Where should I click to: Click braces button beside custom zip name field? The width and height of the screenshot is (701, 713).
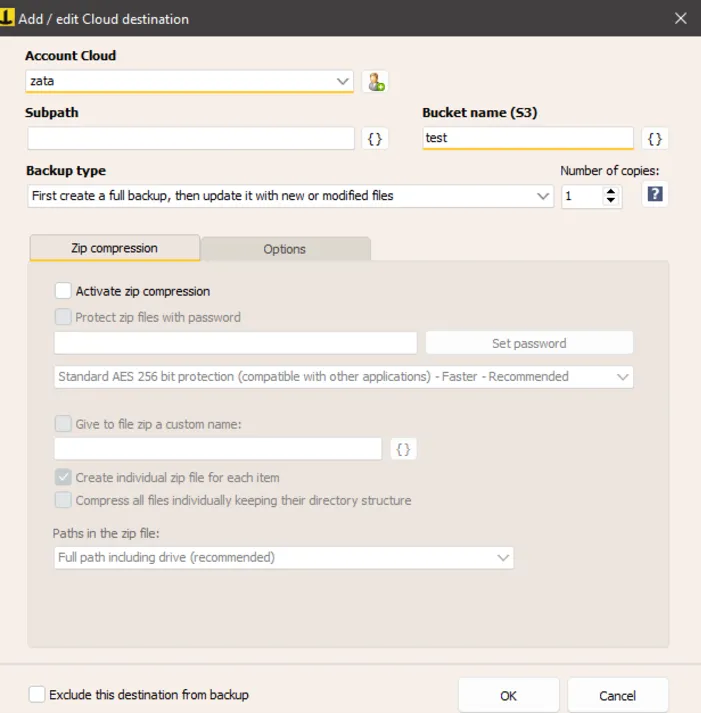tap(403, 449)
